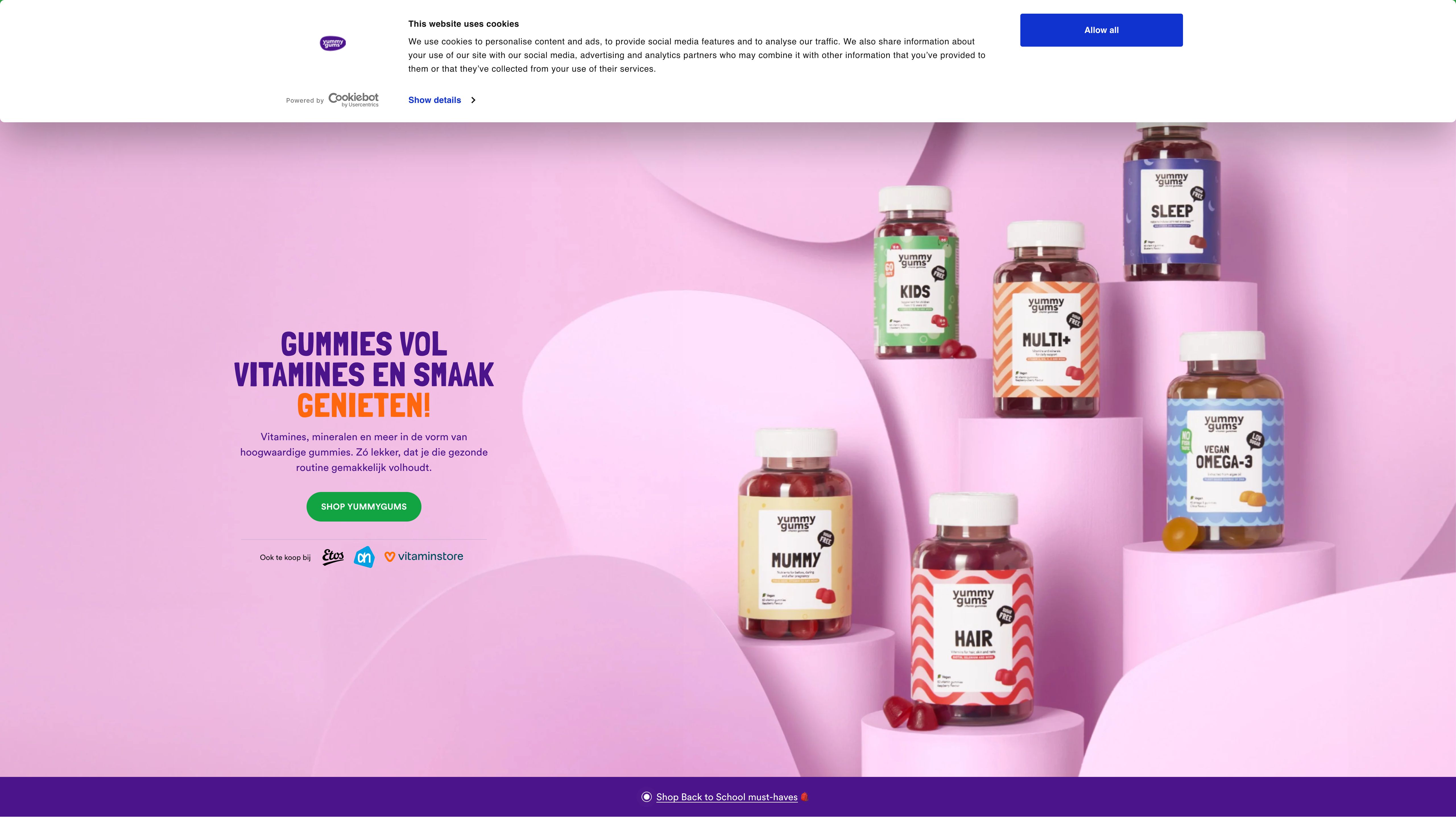Click the chevron arrow next to Show details
The height and width of the screenshot is (819, 1456).
coord(473,100)
